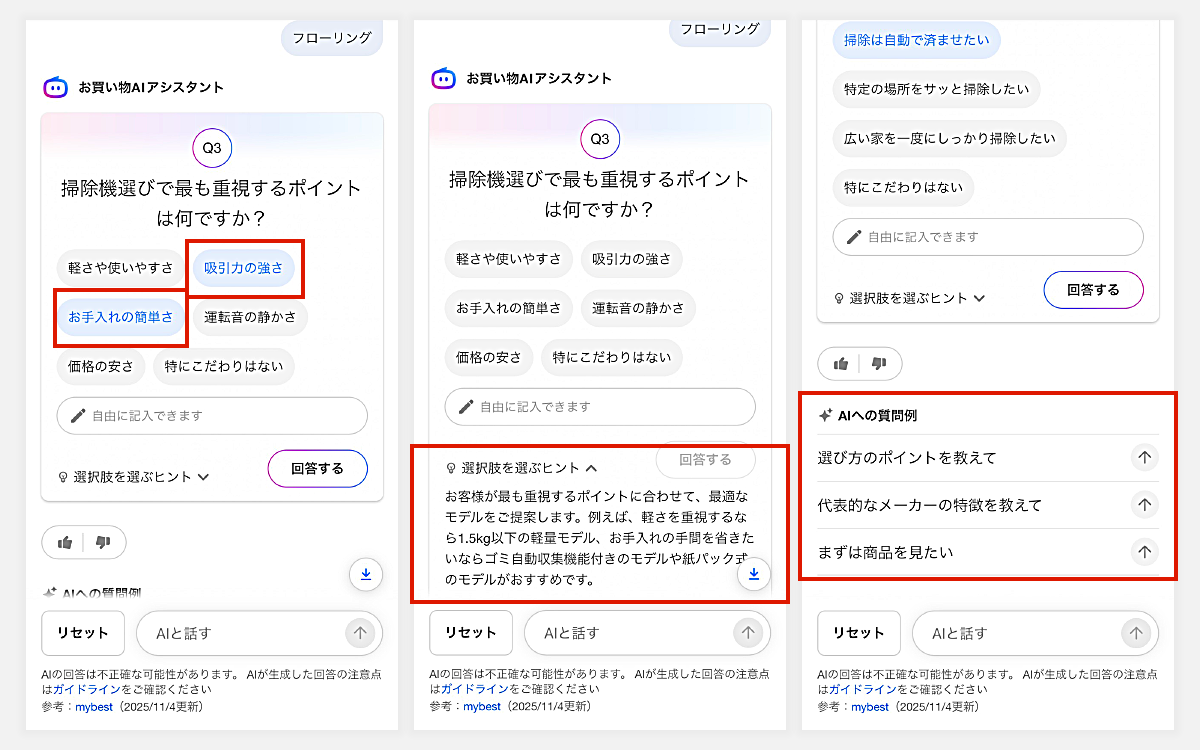Viewport: 1200px width, 750px height.
Task: Deselect the 吸引力の強さ option chip
Action: point(244,268)
